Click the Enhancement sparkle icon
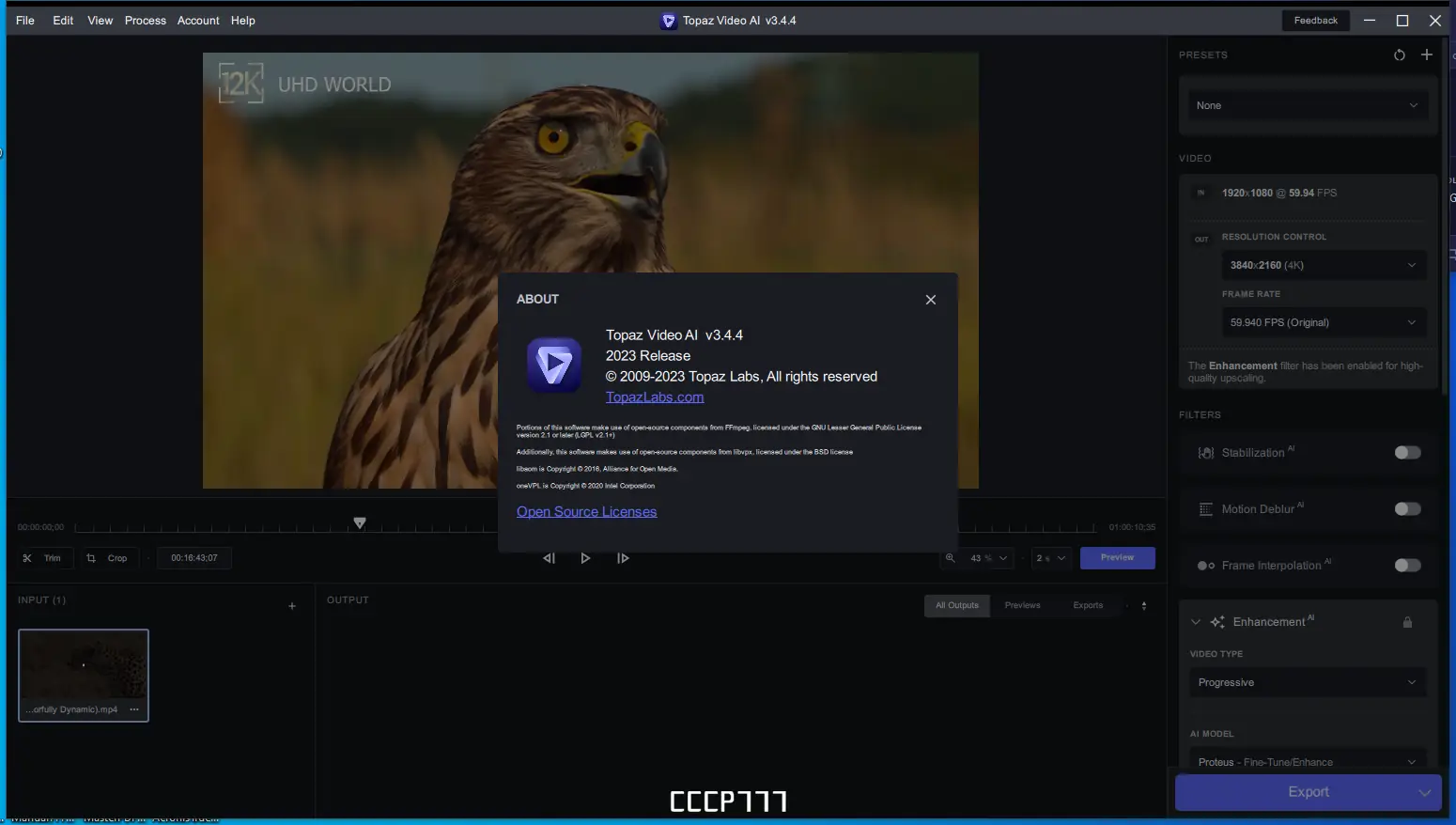This screenshot has height=825, width=1456. pos(1217,622)
